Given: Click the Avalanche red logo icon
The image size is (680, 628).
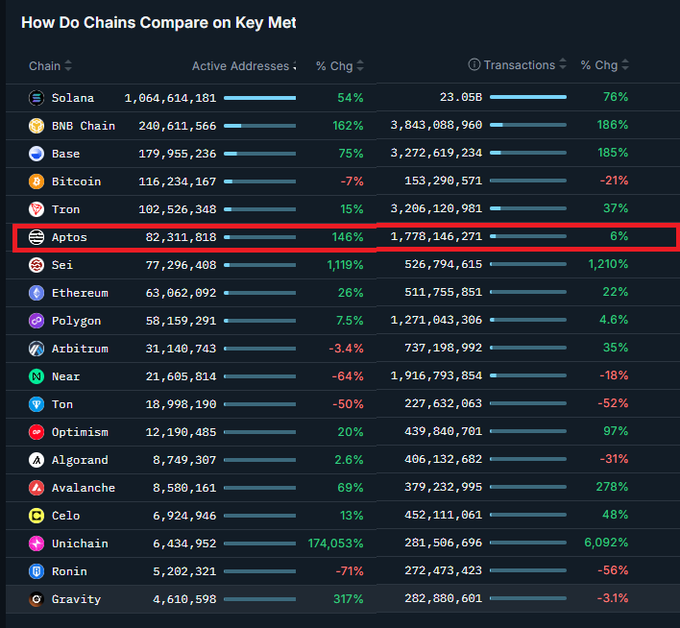Looking at the screenshot, I should (x=36, y=488).
